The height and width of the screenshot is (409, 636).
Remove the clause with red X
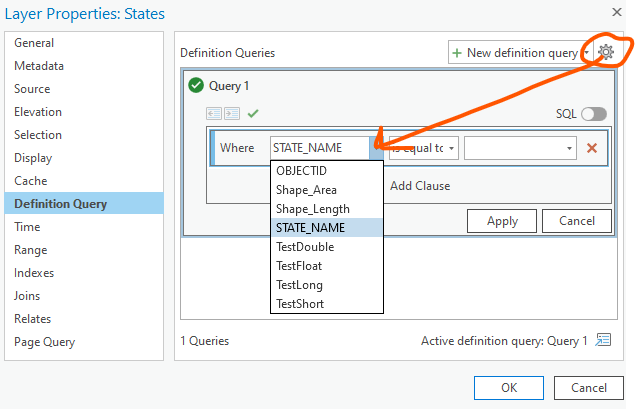coord(592,148)
